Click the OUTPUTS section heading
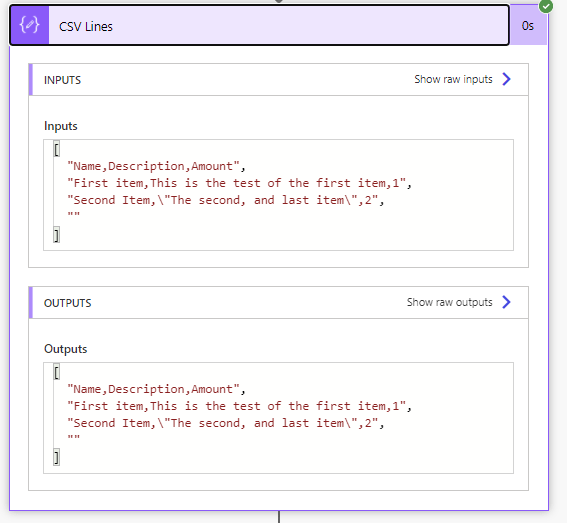567x523 pixels. [68, 303]
